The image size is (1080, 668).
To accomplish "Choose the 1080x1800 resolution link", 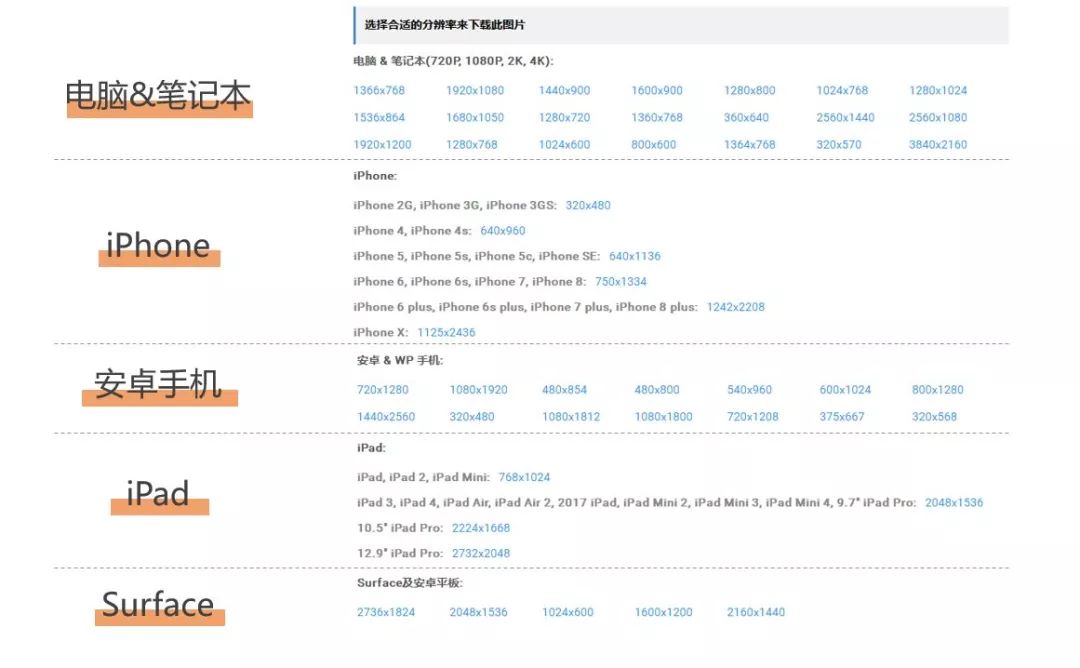I will click(x=663, y=417).
